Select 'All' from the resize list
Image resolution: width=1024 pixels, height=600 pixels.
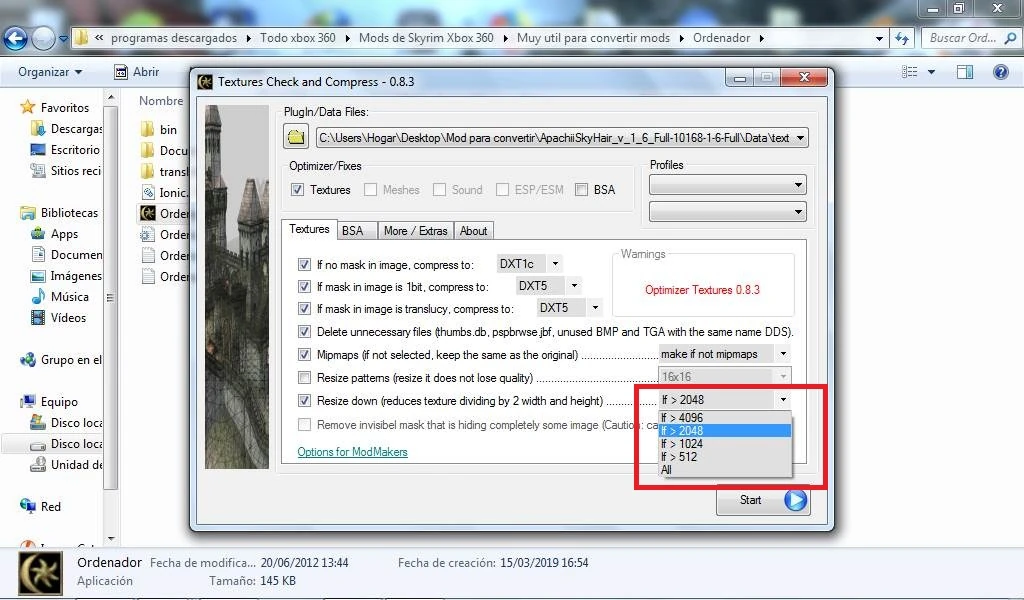point(725,469)
